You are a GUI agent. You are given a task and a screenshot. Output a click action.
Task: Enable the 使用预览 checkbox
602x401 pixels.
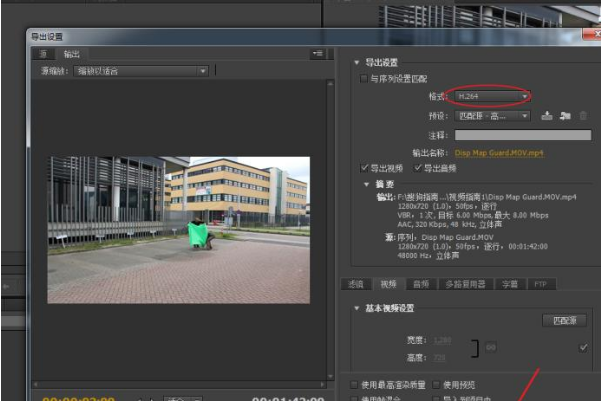click(x=436, y=384)
